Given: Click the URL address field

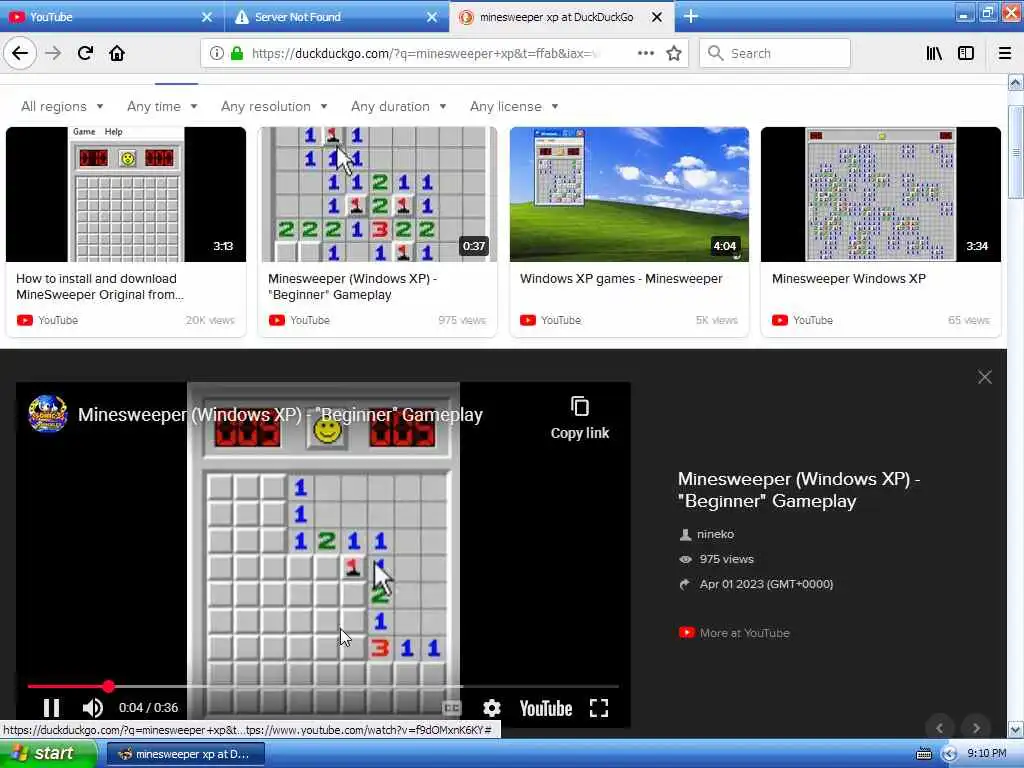Looking at the screenshot, I should point(424,54).
